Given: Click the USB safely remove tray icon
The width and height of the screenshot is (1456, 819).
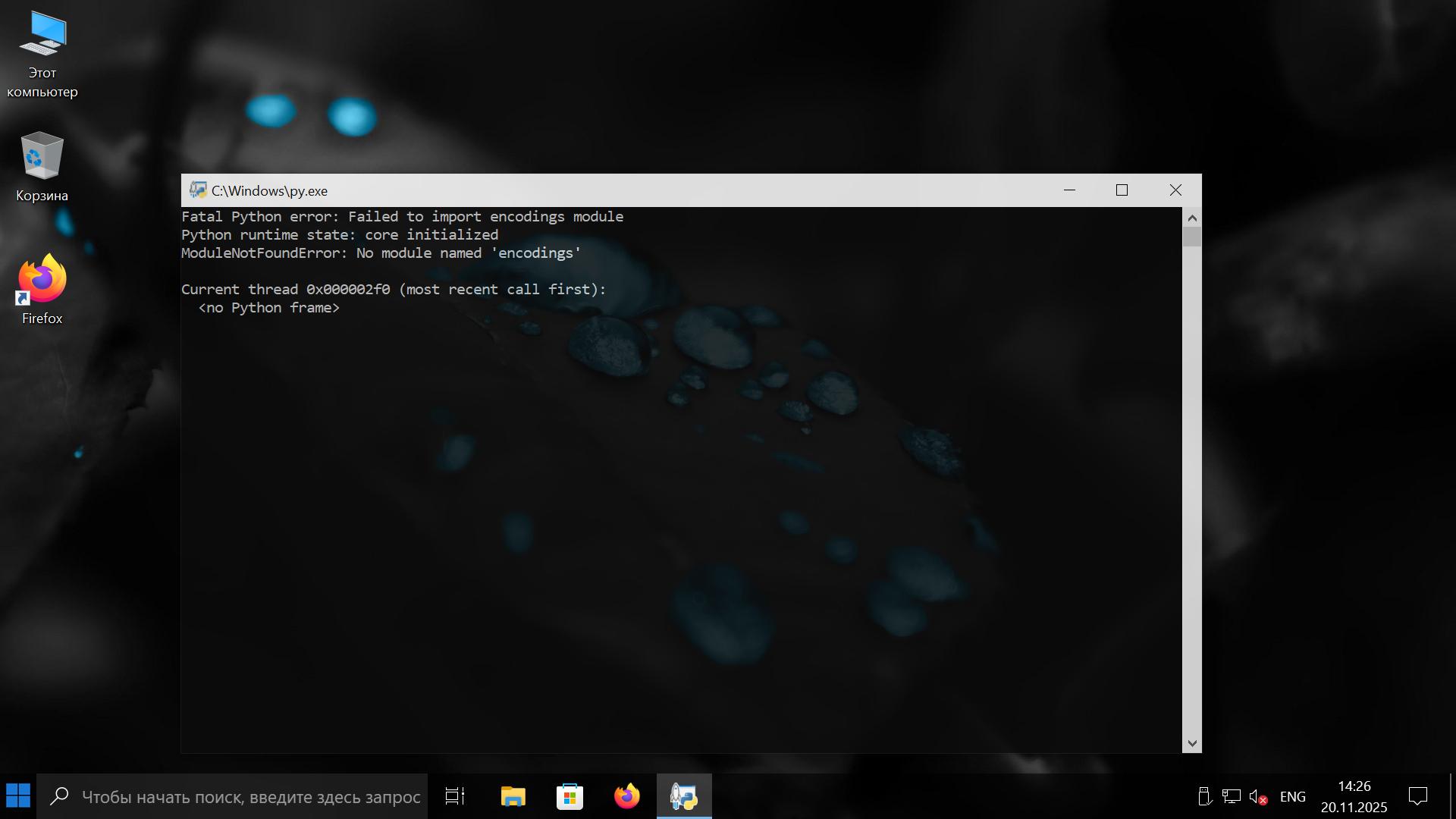Looking at the screenshot, I should [x=1204, y=797].
